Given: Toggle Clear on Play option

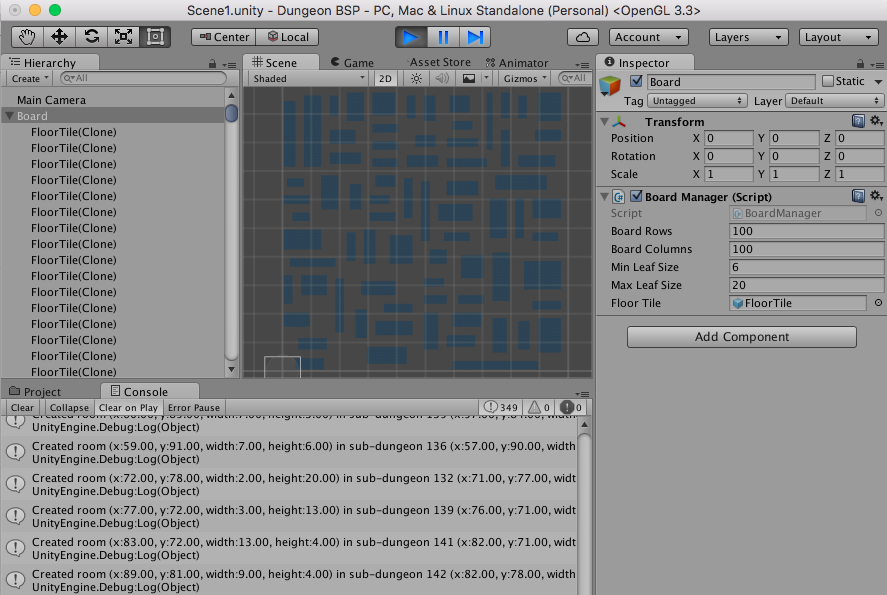Looking at the screenshot, I should 128,407.
